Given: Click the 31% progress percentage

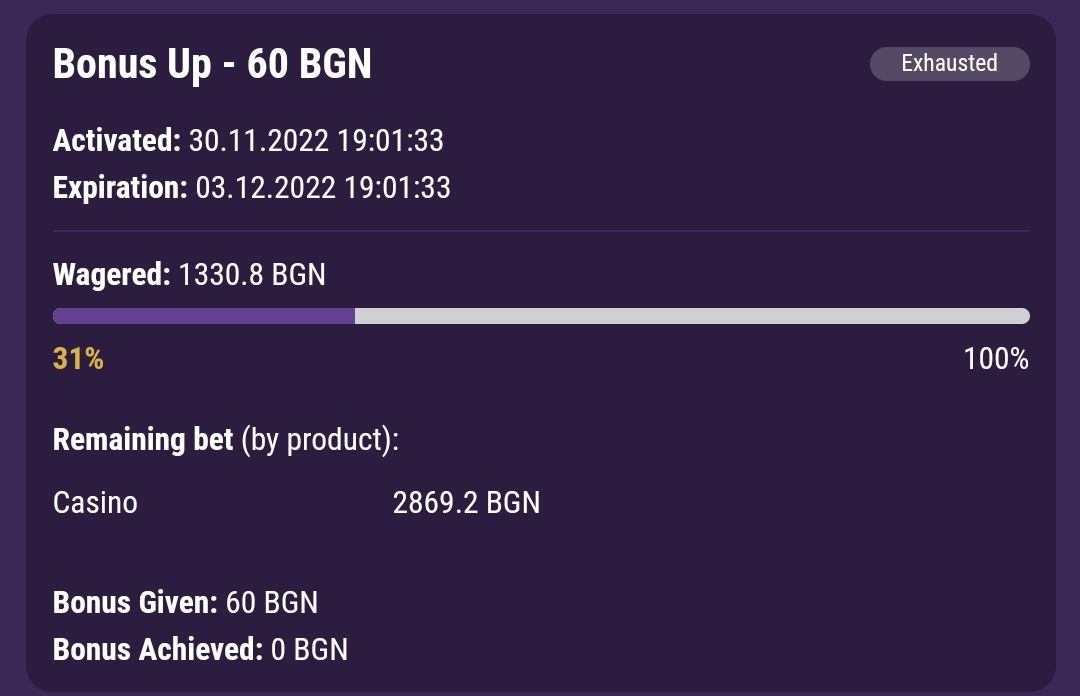Looking at the screenshot, I should pyautogui.click(x=78, y=359).
